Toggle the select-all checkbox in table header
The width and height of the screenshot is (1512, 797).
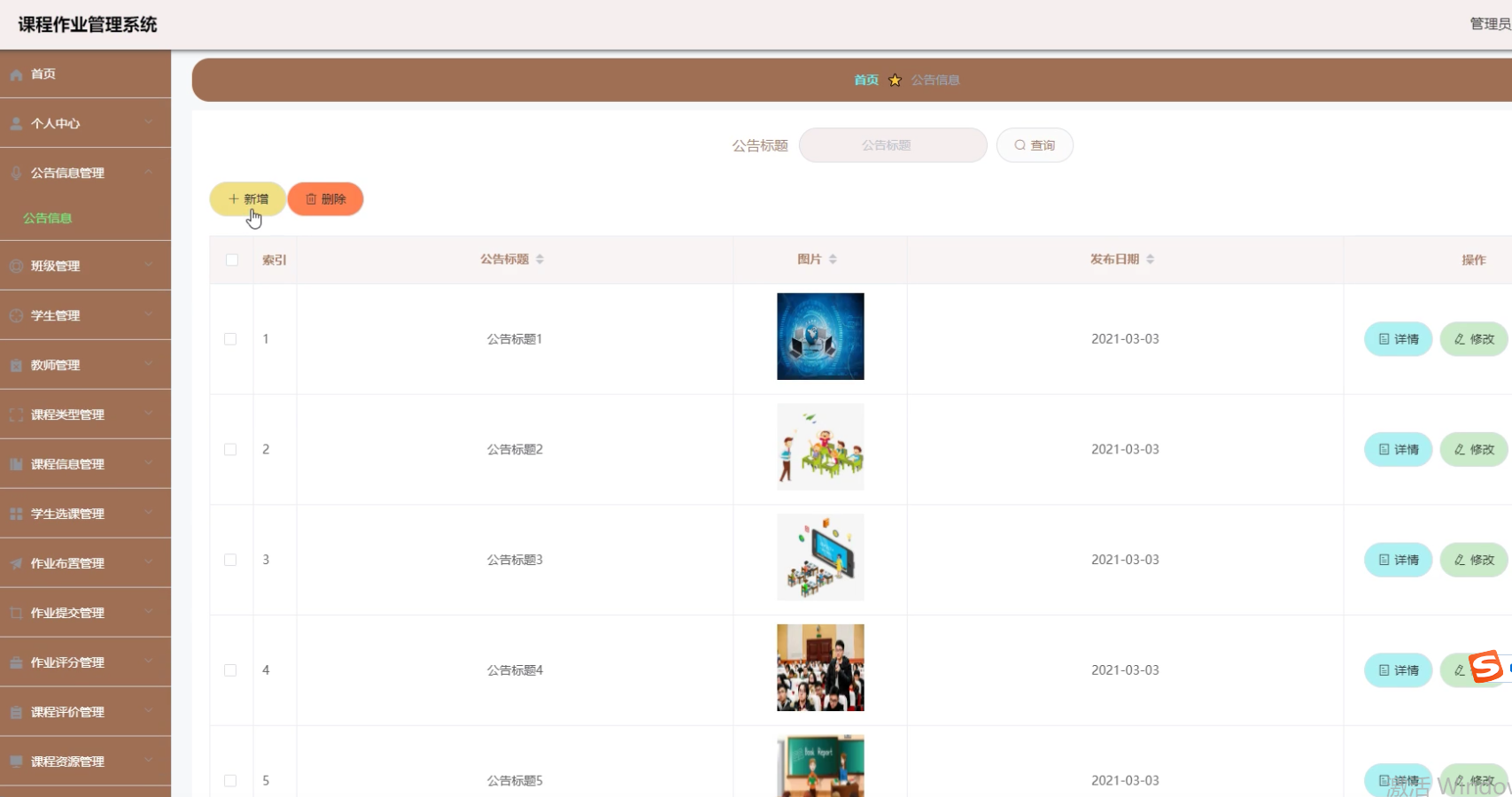[x=232, y=259]
